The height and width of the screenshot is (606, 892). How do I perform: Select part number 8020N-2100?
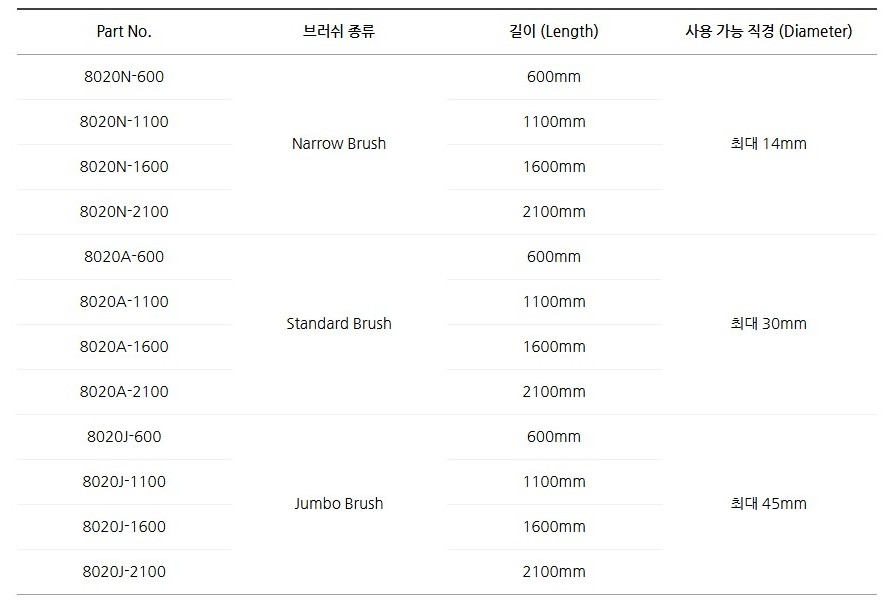pos(124,212)
